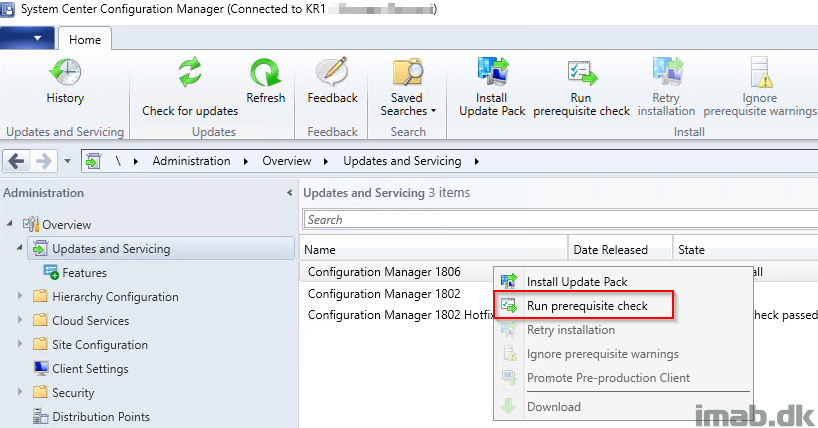Viewport: 818px width, 428px height.
Task: Expand the Hierarchy Configuration node
Action: 20,296
